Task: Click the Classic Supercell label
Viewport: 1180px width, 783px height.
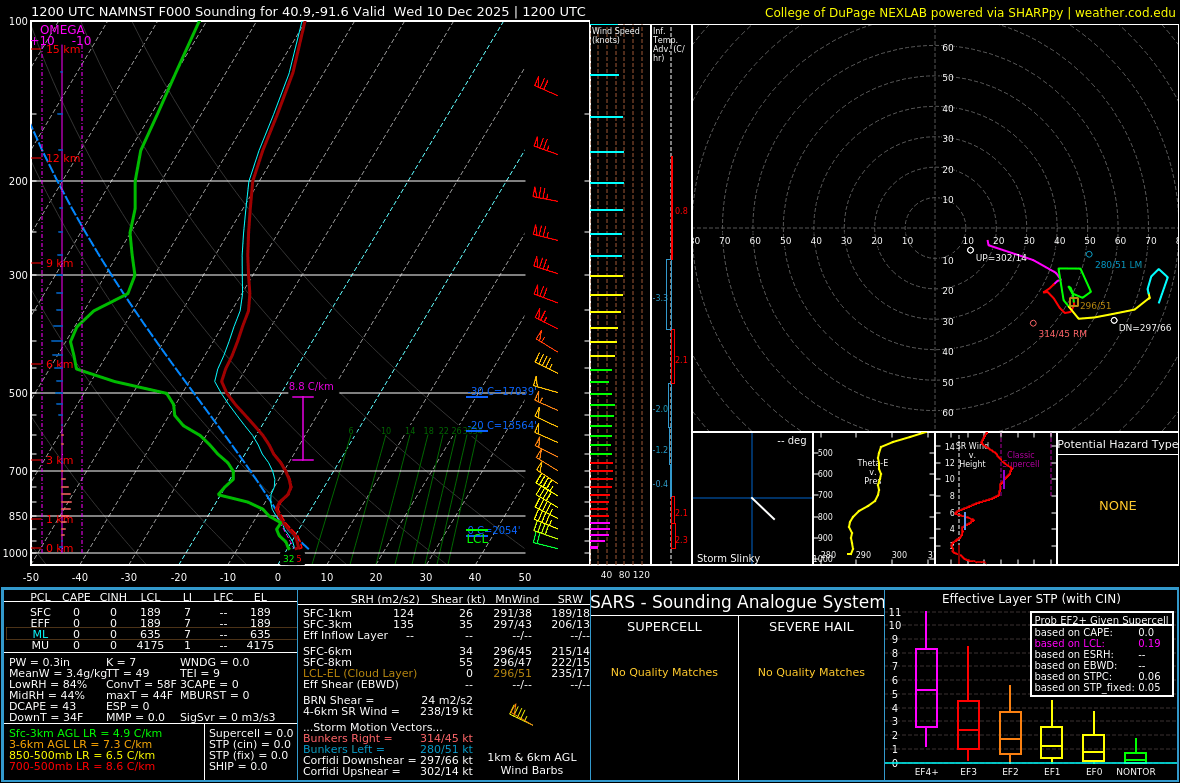Action: 1020,459
